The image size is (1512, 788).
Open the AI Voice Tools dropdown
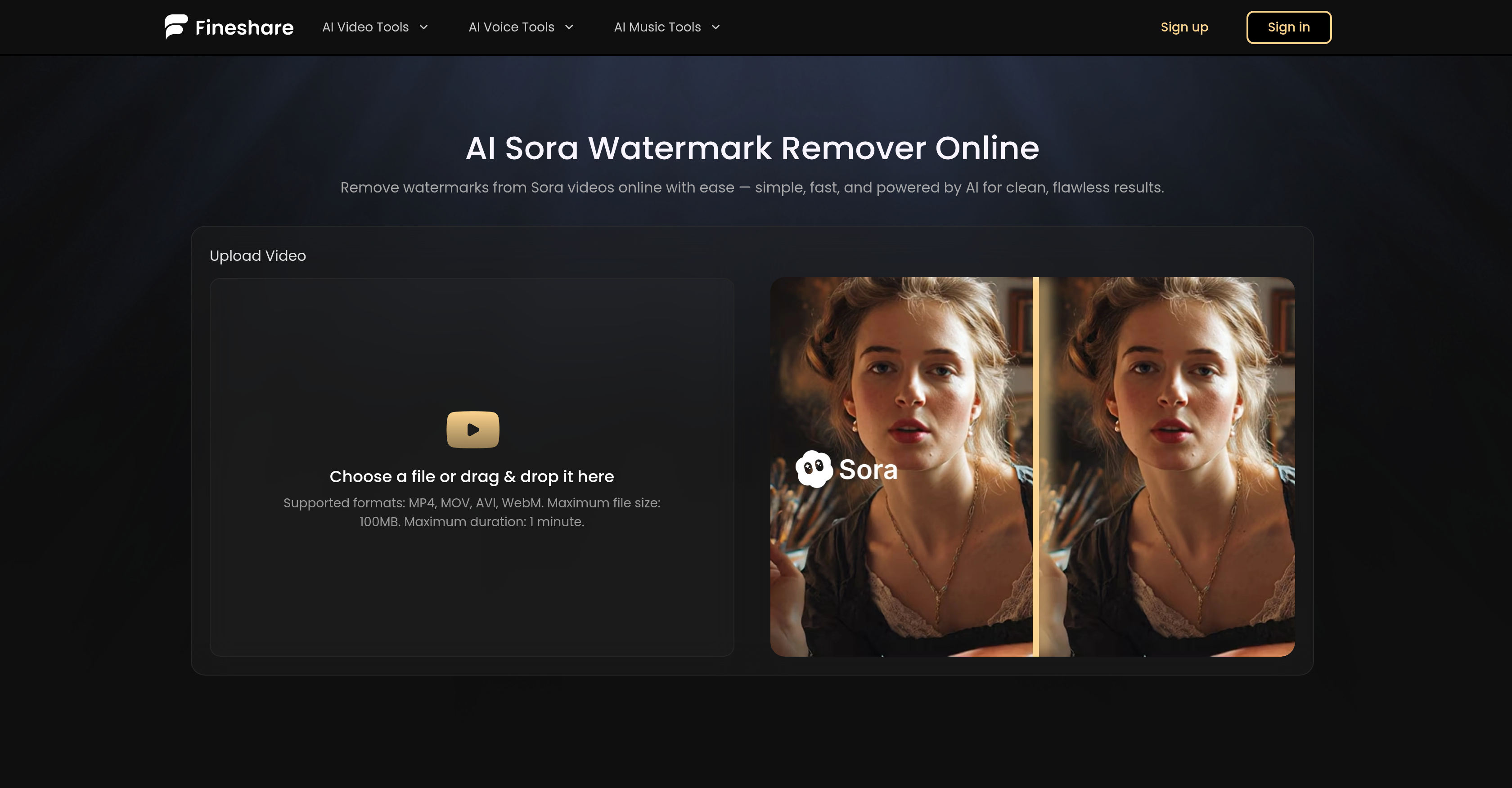(x=512, y=27)
